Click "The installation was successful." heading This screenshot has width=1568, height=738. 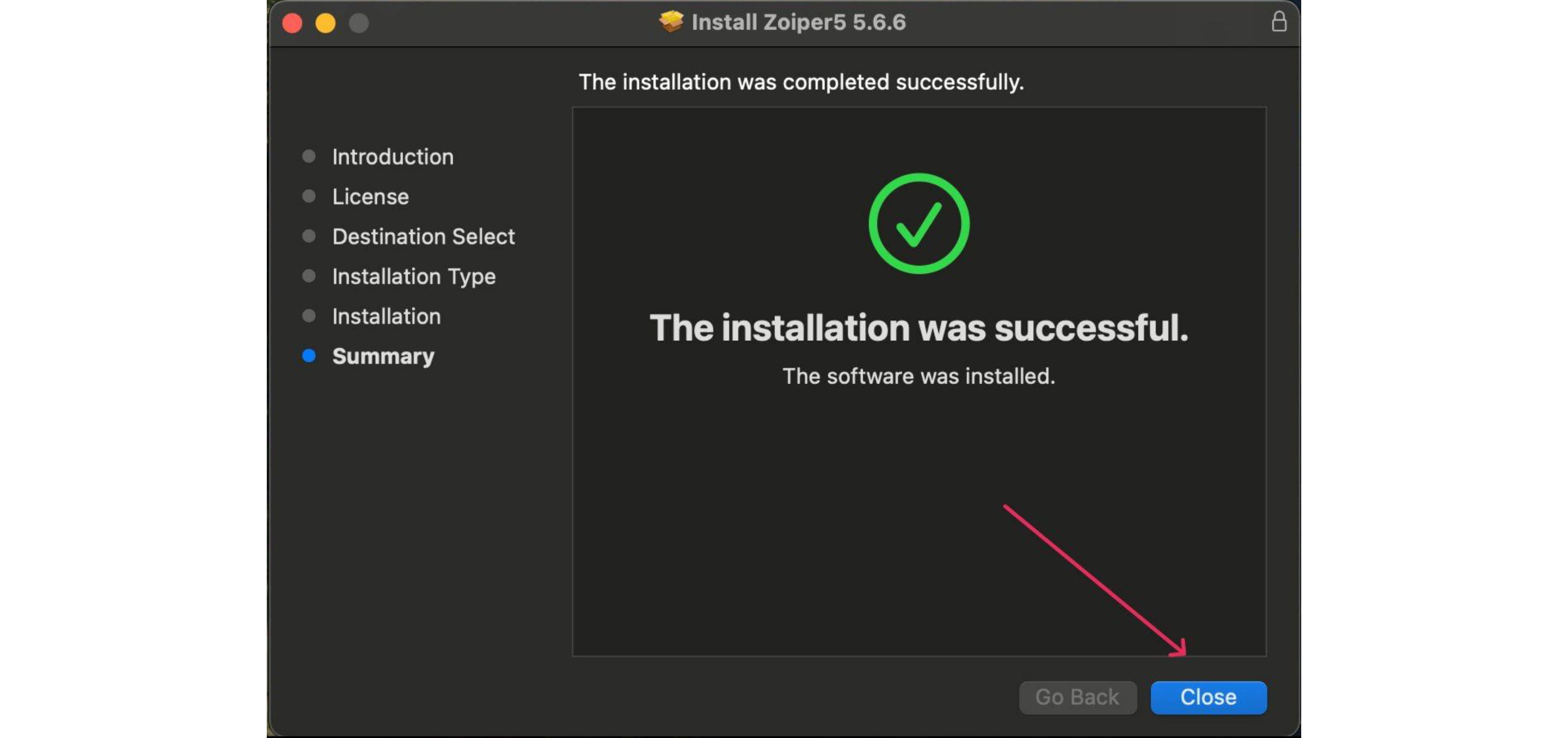click(x=918, y=328)
